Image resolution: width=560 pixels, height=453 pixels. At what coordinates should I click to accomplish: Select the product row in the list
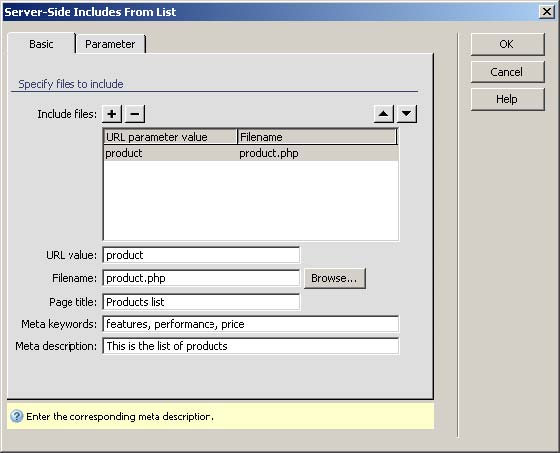[x=251, y=153]
